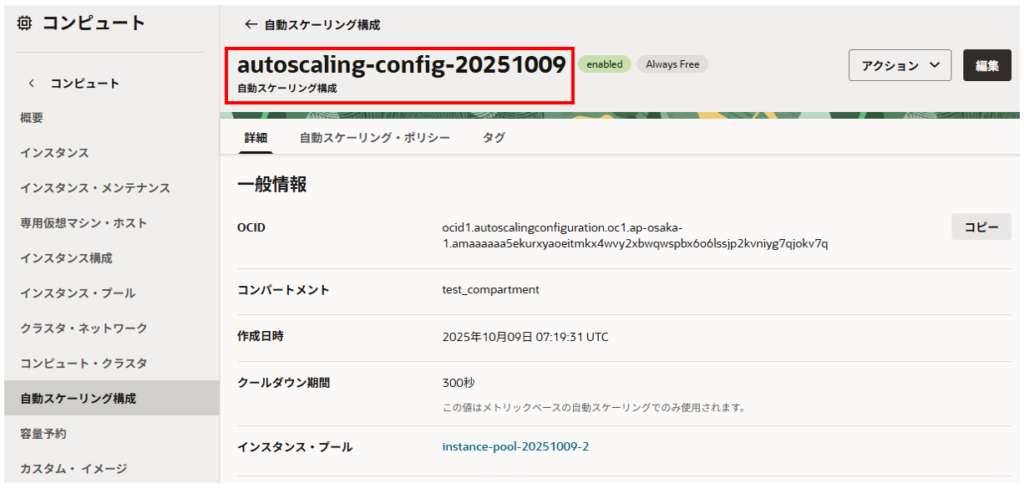Go to 概要 in the sidebar
The image size is (1024, 489).
(x=32, y=118)
